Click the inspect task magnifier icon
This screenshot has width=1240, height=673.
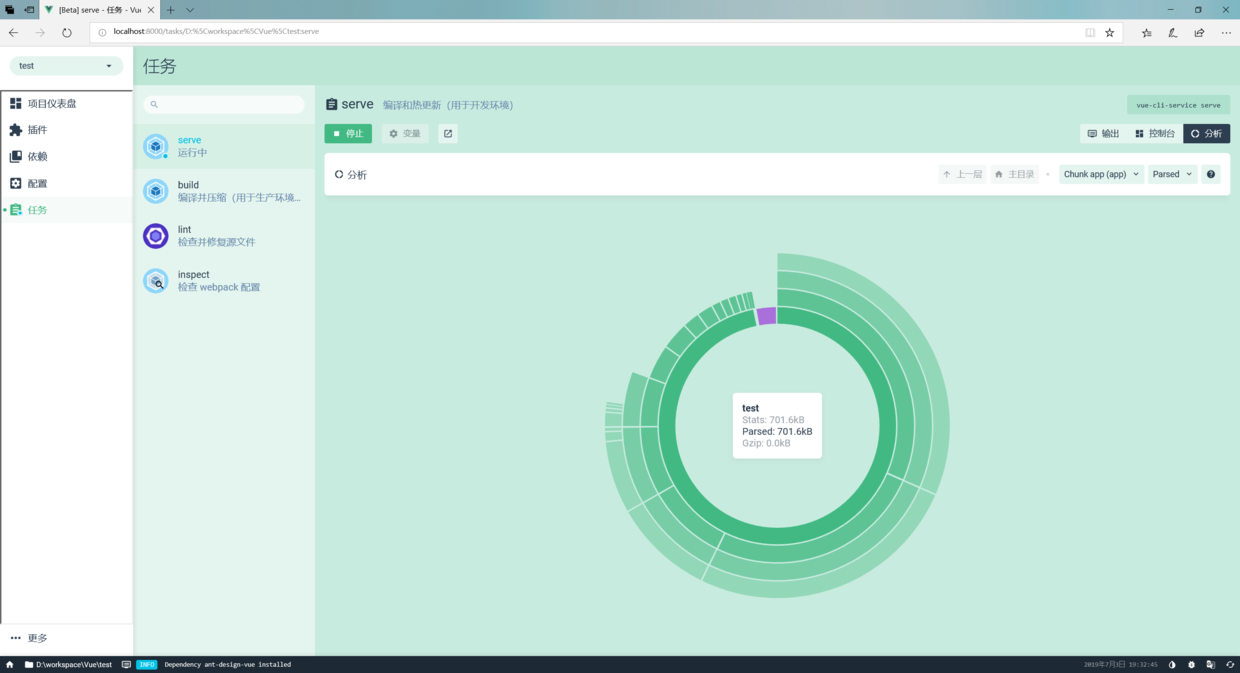[x=156, y=281]
